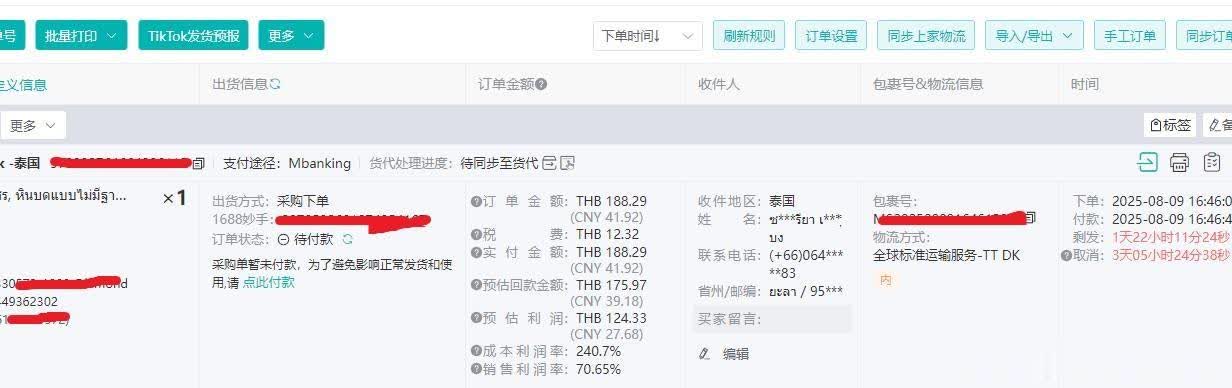Click the THB 175.97 estimated payout value
This screenshot has height=388, width=1232.
[x=611, y=285]
